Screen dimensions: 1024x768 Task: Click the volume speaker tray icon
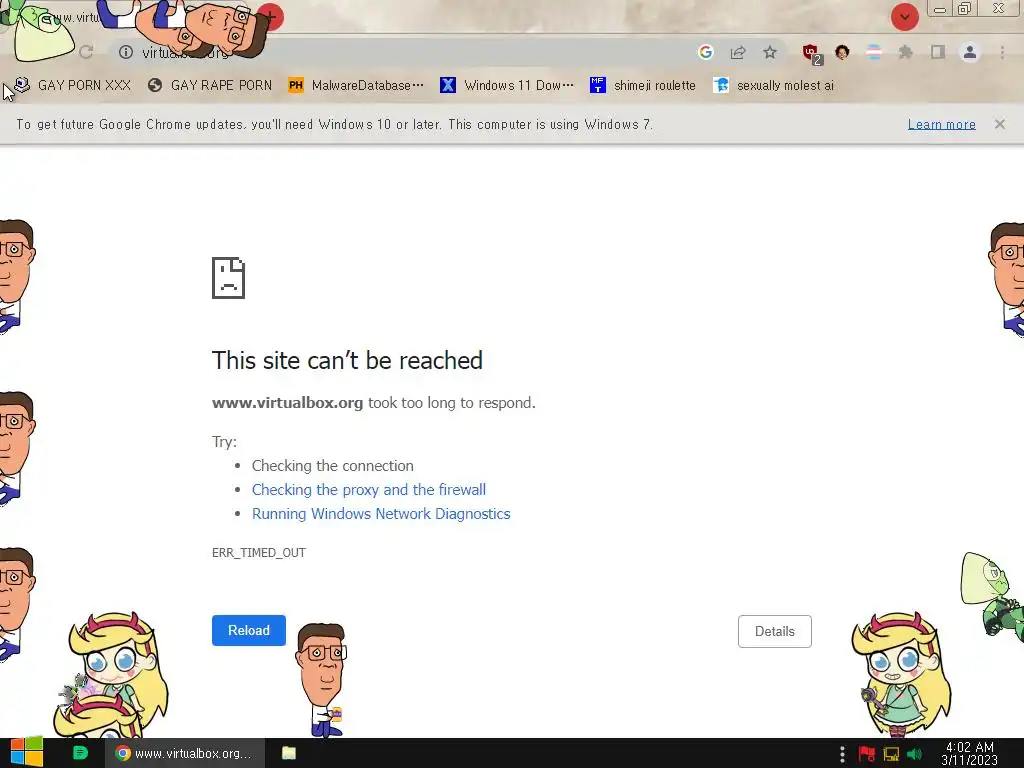914,754
